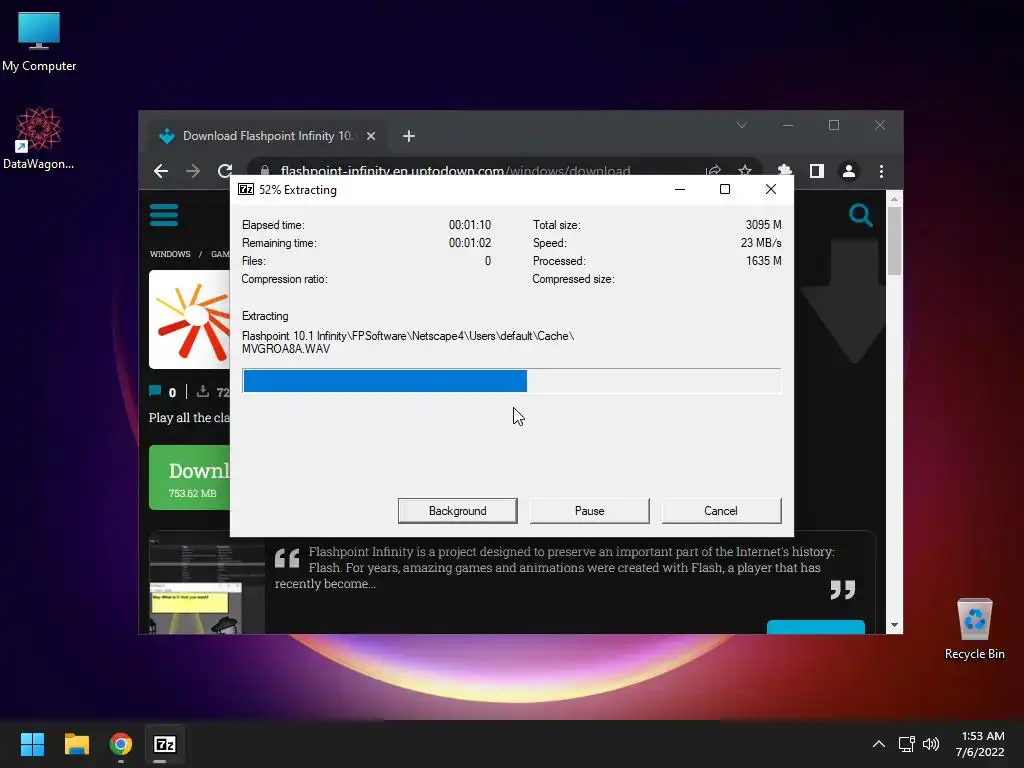Open Chrome profile avatar
This screenshot has width=1024, height=768.
[848, 171]
